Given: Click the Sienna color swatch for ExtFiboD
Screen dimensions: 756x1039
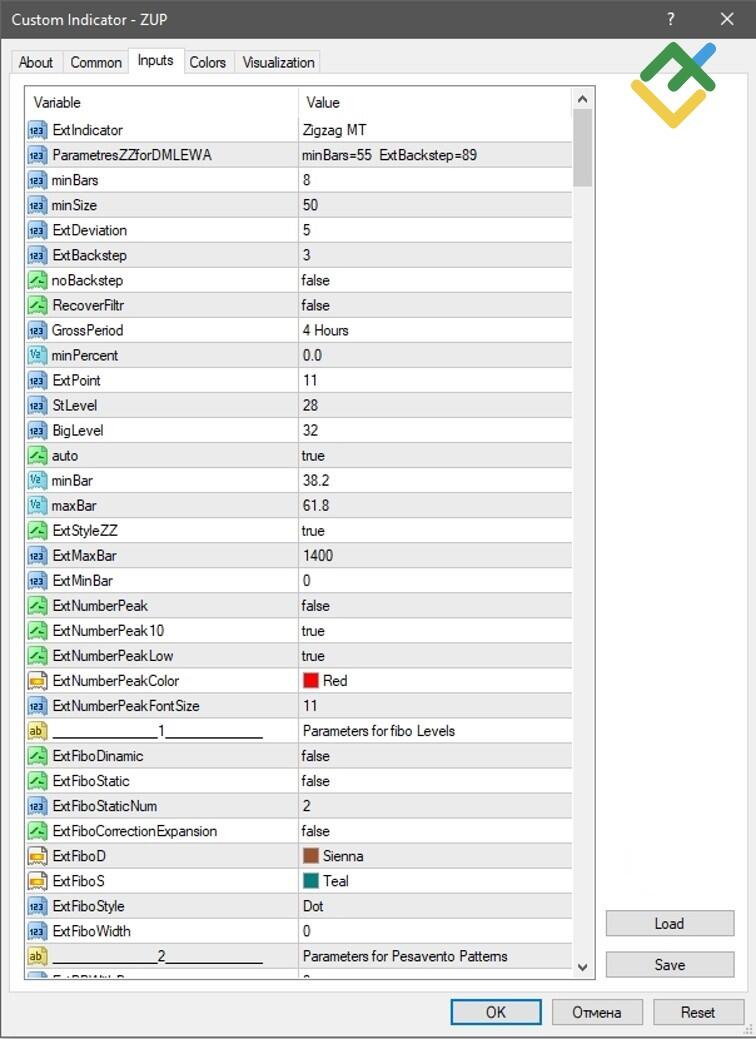Looking at the screenshot, I should tap(310, 856).
